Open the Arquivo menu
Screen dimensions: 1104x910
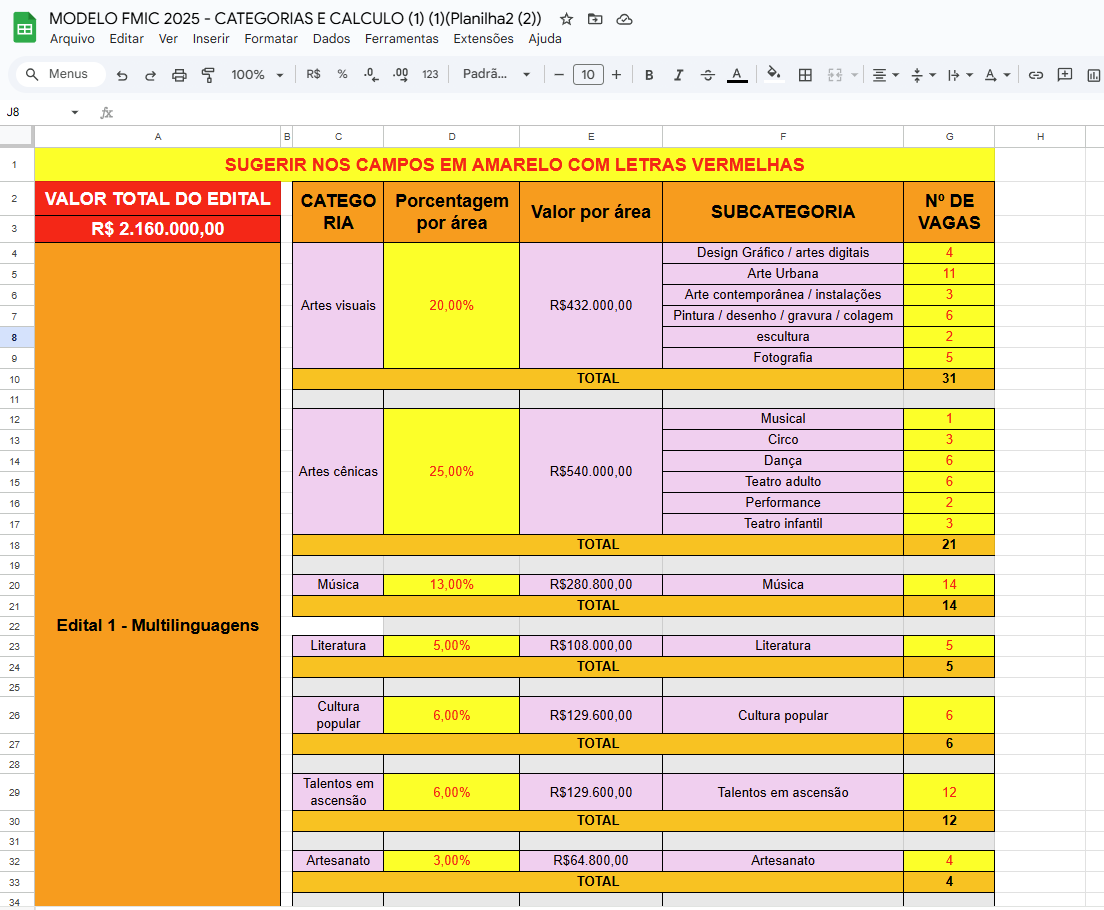click(x=72, y=39)
